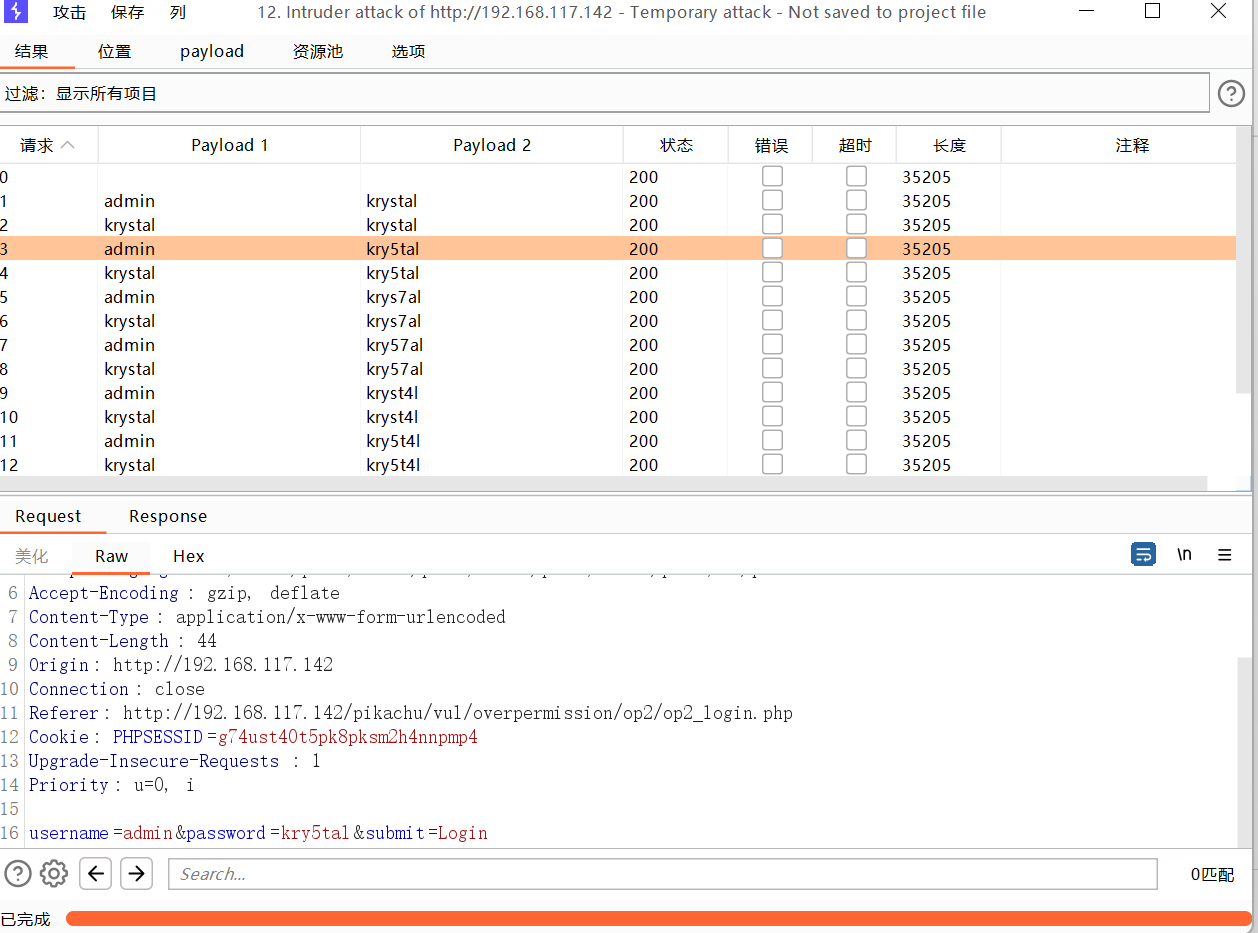Tick the 超时 checkbox in highlighted row 3
This screenshot has width=1258, height=933.
click(856, 248)
